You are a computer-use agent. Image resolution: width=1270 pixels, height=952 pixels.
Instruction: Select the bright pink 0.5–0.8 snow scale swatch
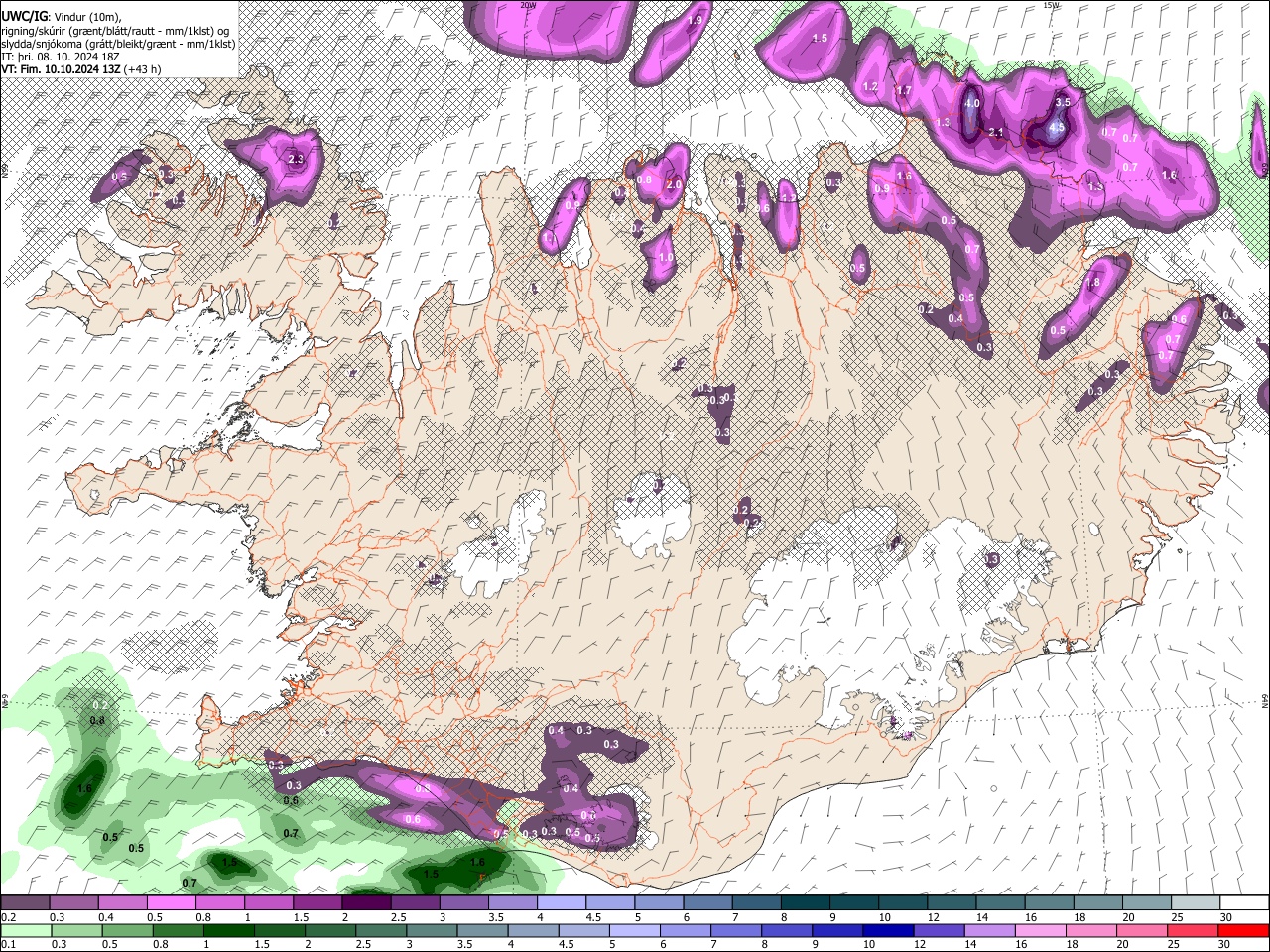coord(171,903)
